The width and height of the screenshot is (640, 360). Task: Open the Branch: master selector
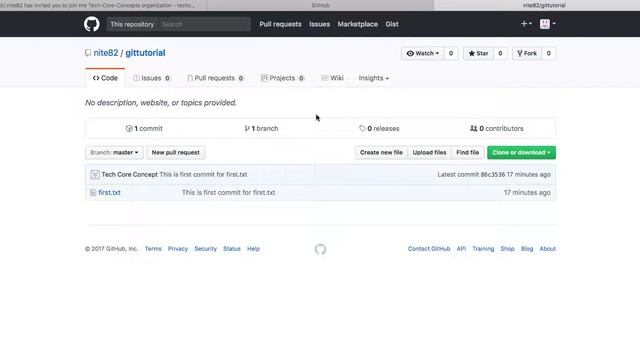[x=114, y=153]
